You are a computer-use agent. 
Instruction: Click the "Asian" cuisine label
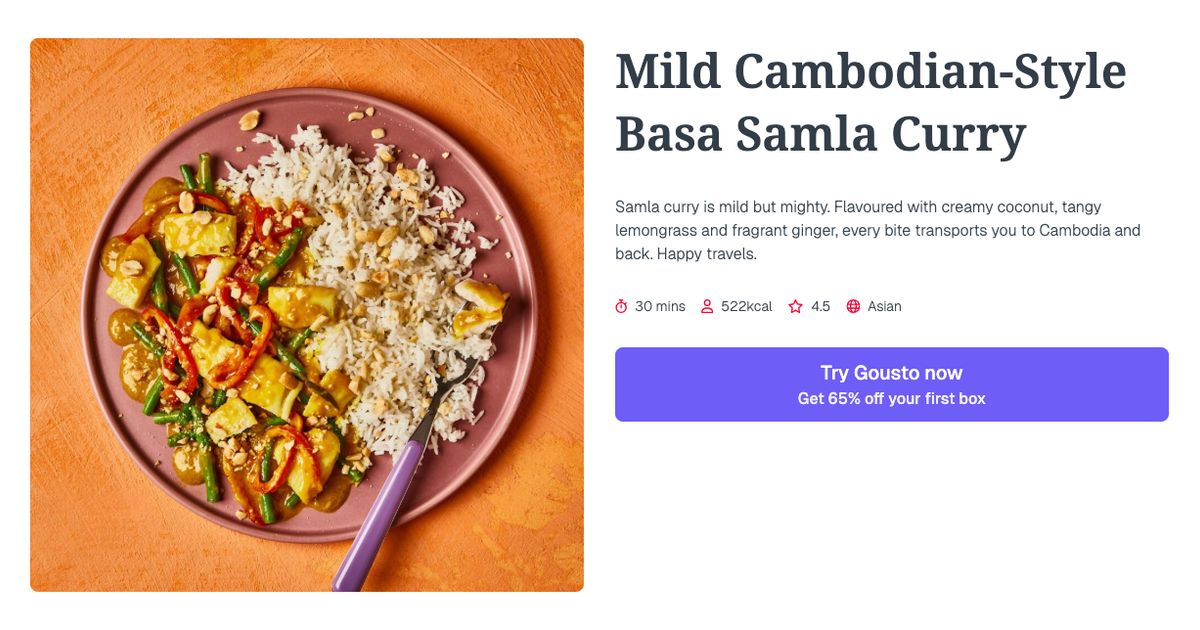click(x=886, y=306)
